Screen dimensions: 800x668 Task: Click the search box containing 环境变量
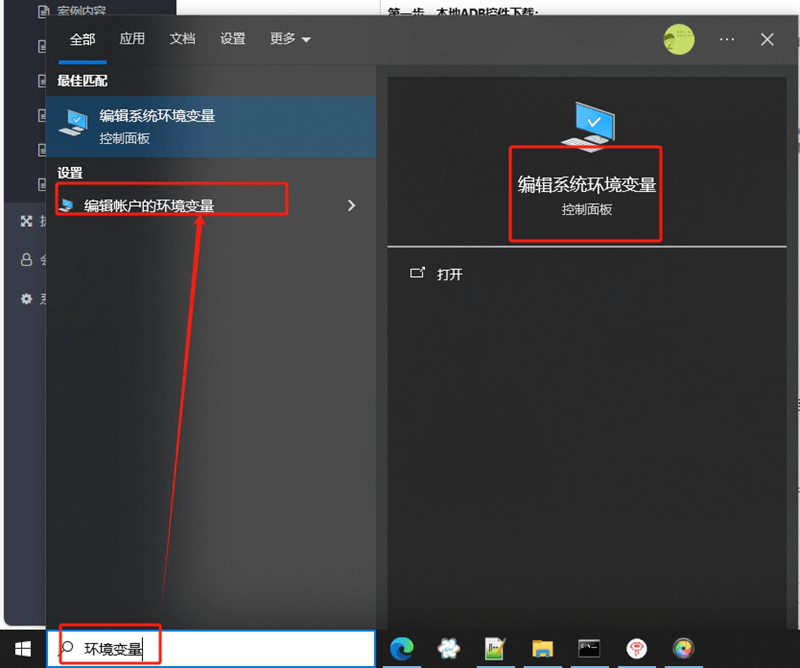pos(211,649)
